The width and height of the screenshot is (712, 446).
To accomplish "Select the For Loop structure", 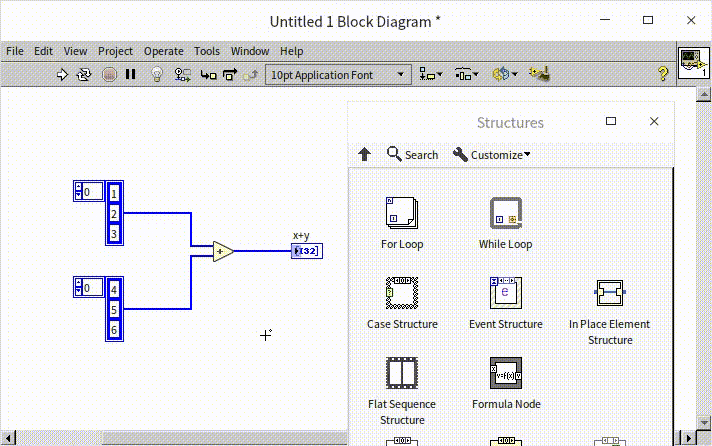I will (402, 213).
